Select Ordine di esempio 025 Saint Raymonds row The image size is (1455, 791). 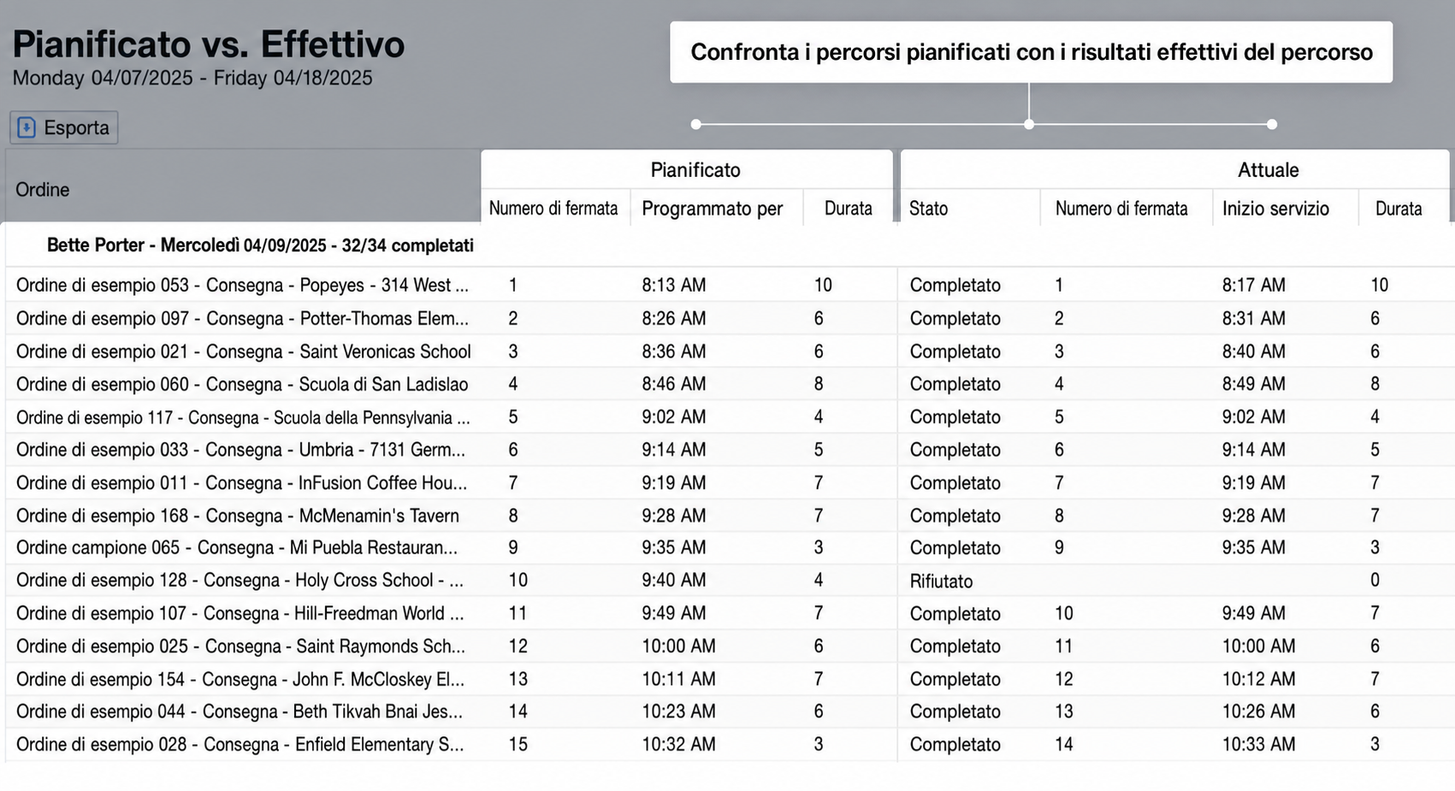[x=729, y=646]
